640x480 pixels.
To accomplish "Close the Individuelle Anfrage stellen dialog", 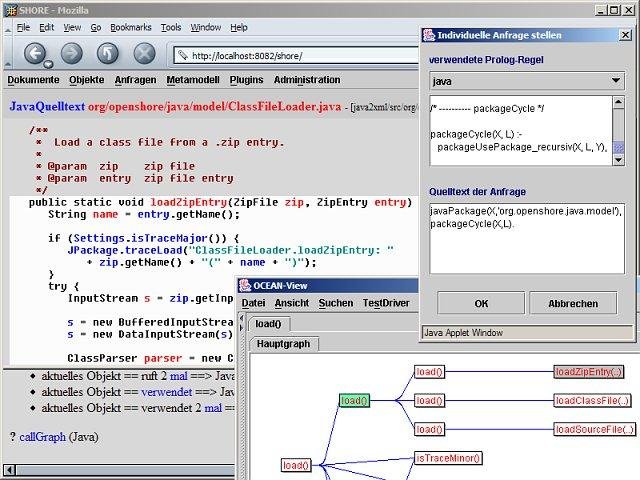I will coord(625,35).
